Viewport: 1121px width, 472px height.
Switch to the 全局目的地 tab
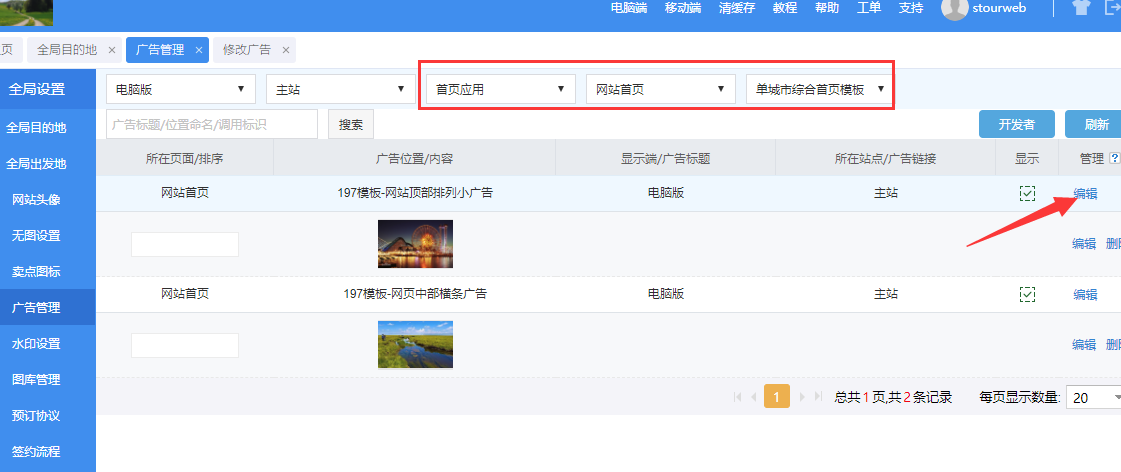pos(66,49)
